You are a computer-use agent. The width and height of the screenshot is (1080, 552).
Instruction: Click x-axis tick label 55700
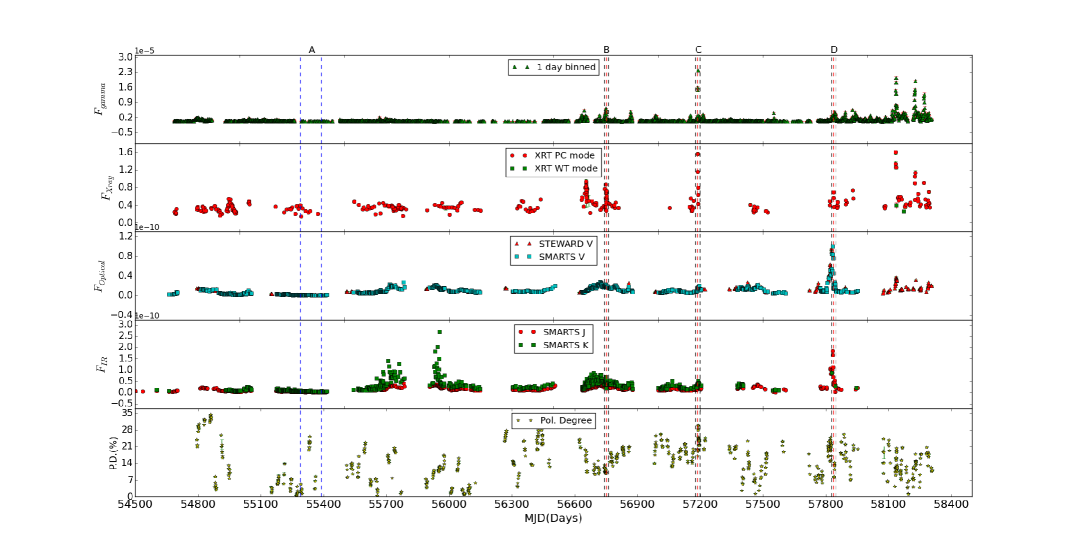coord(386,505)
